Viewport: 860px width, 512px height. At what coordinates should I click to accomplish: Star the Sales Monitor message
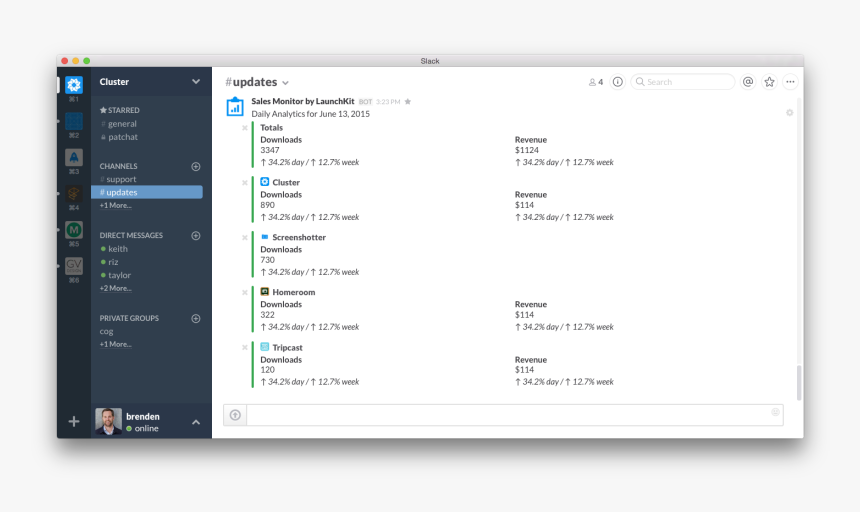coord(408,101)
